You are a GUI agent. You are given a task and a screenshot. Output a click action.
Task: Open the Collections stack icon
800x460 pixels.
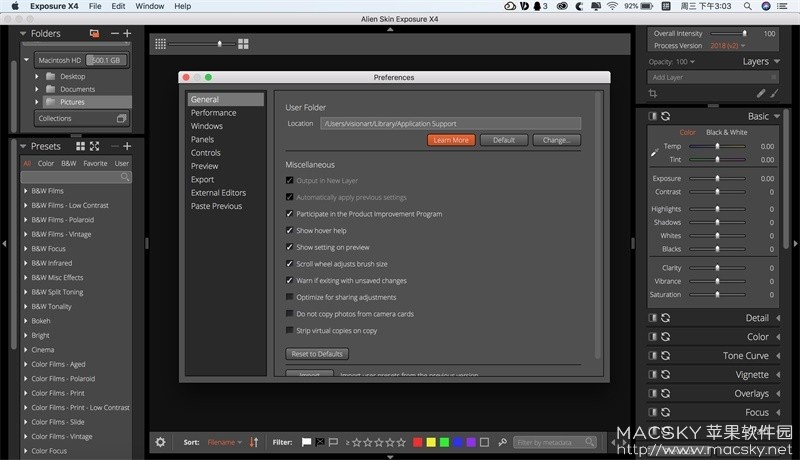pyautogui.click(x=121, y=118)
